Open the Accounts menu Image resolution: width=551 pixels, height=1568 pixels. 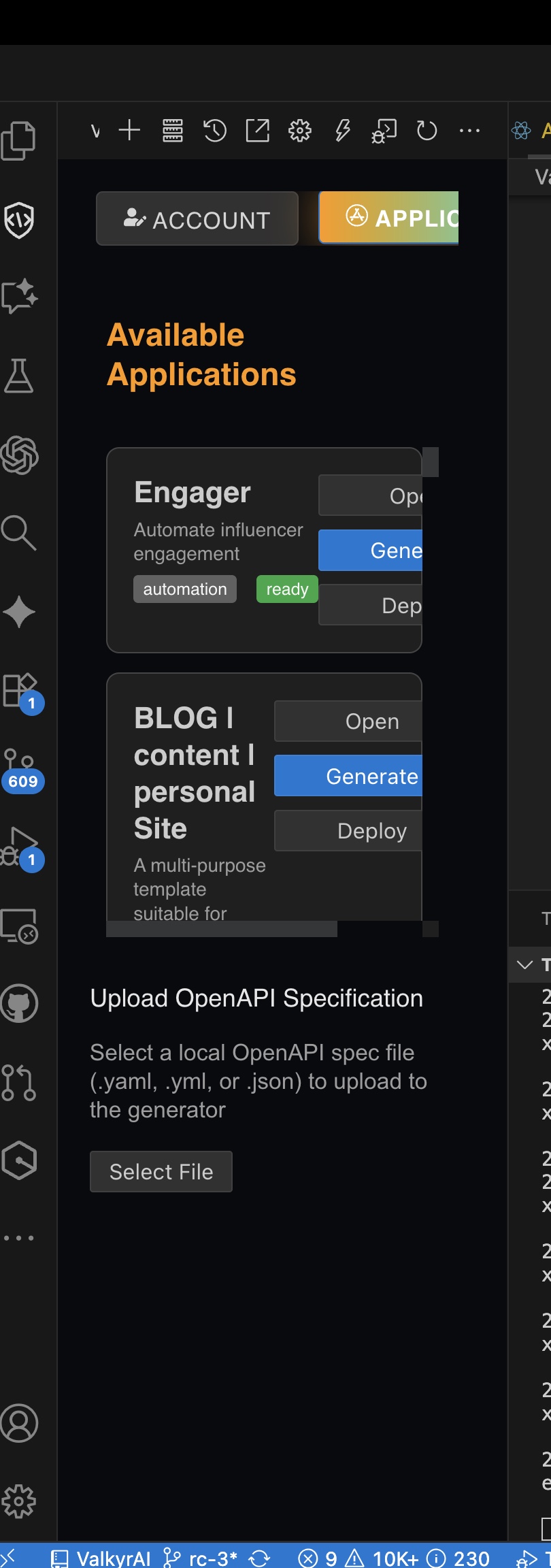[x=19, y=1423]
